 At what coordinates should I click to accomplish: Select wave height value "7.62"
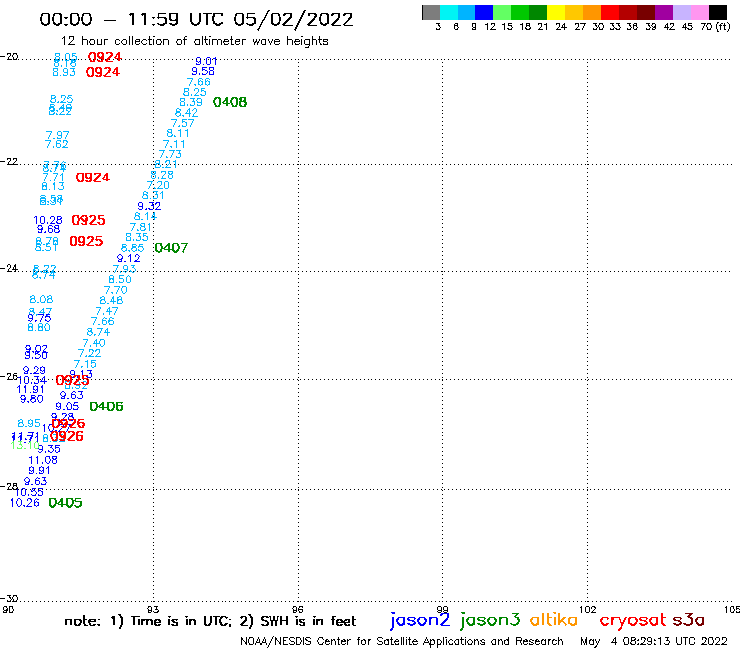pos(57,144)
